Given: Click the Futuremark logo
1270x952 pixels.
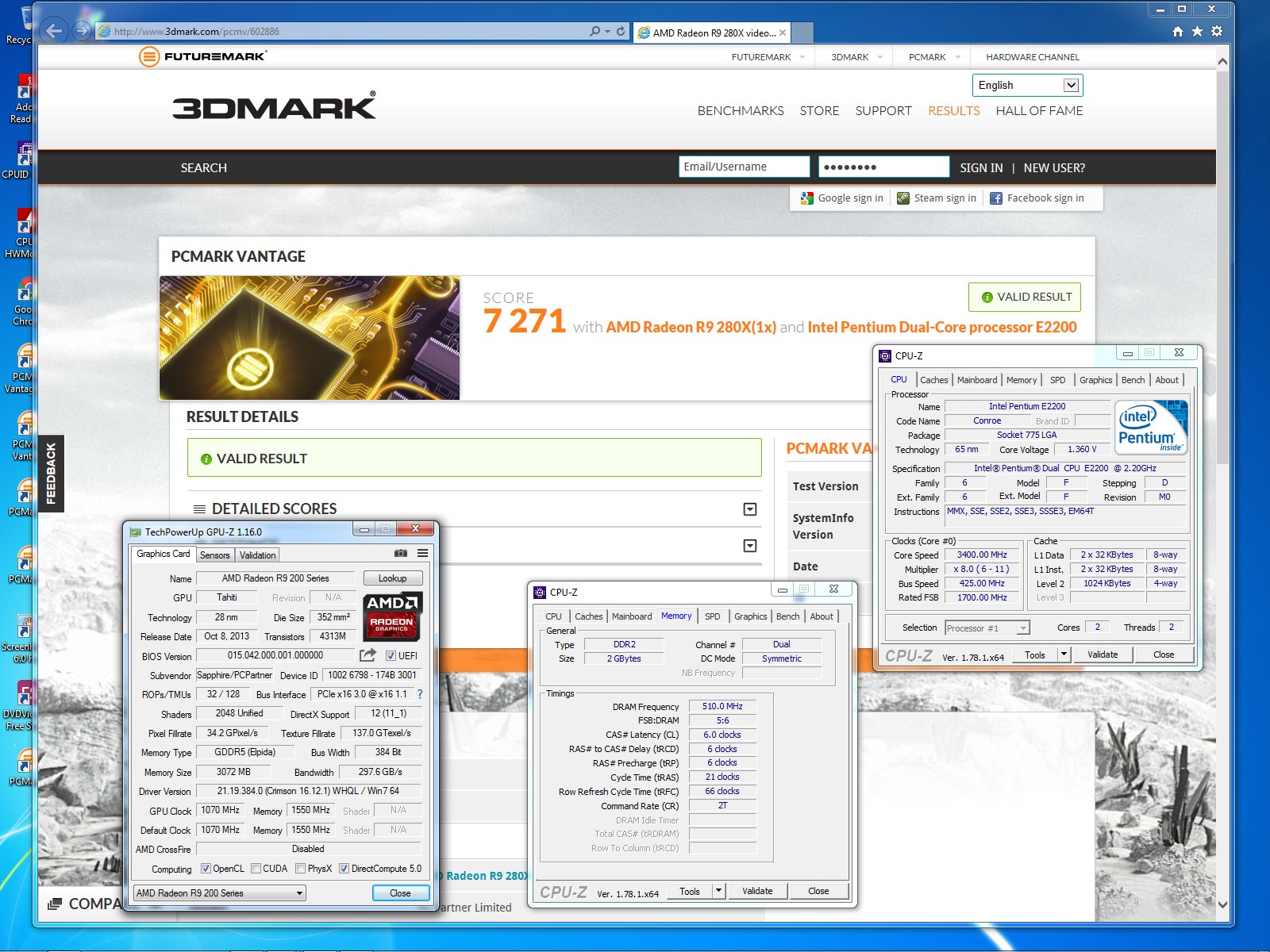Looking at the screenshot, I should coord(202,56).
